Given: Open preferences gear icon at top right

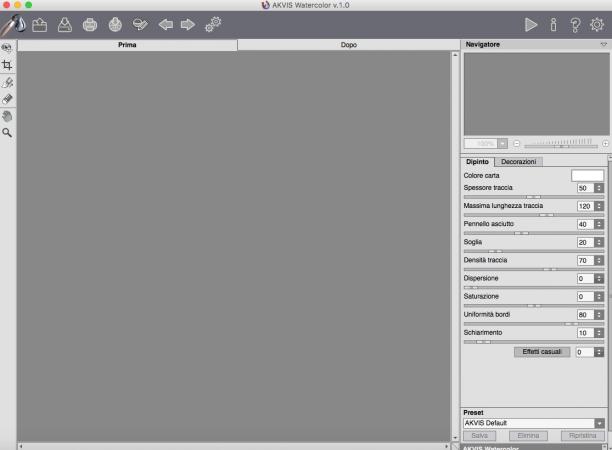Looking at the screenshot, I should click(597, 25).
